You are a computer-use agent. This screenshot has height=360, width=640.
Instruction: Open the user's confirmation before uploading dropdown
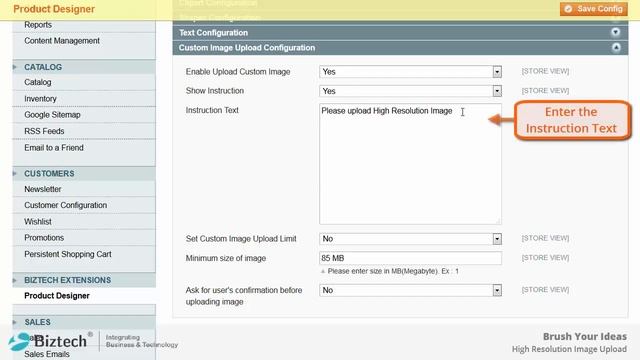coord(410,290)
